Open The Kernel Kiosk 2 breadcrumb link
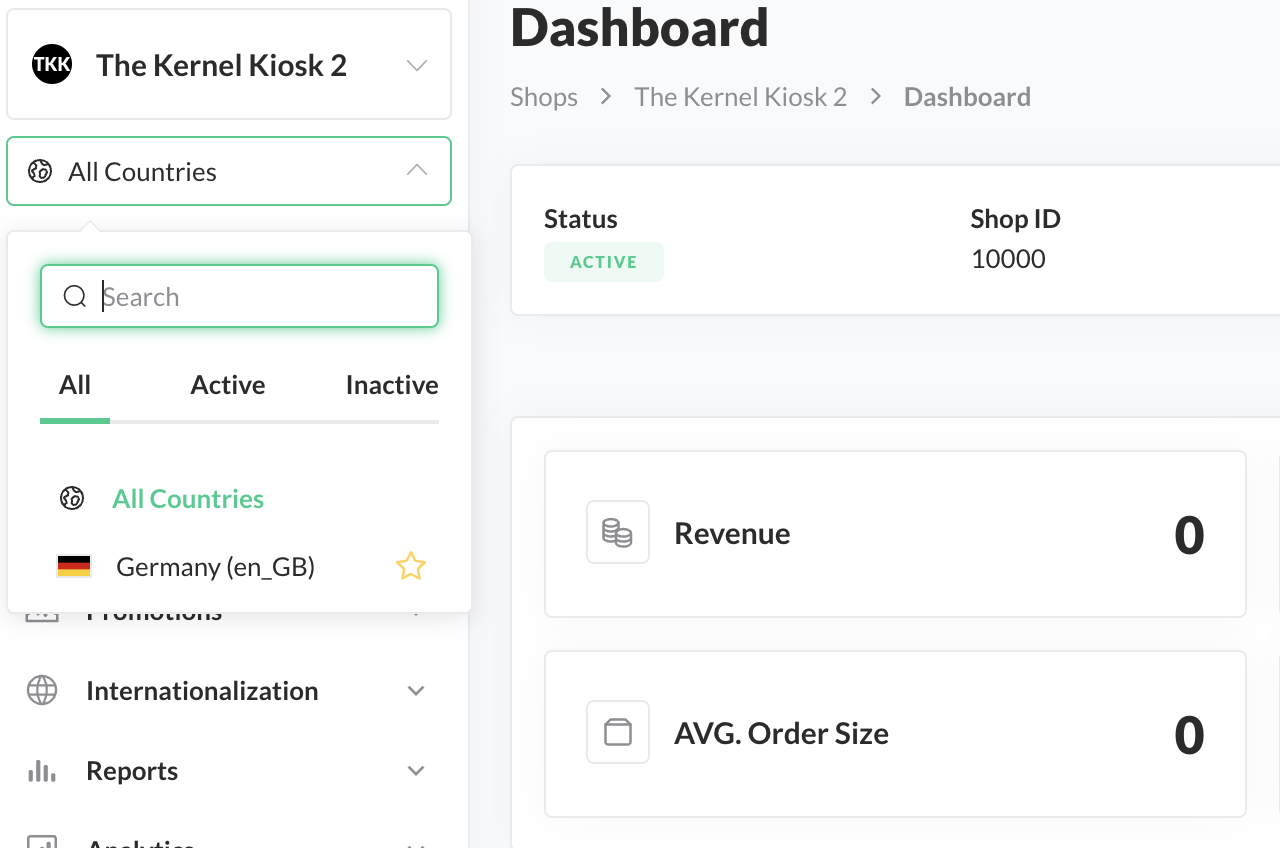Image resolution: width=1280 pixels, height=848 pixels. tap(740, 97)
